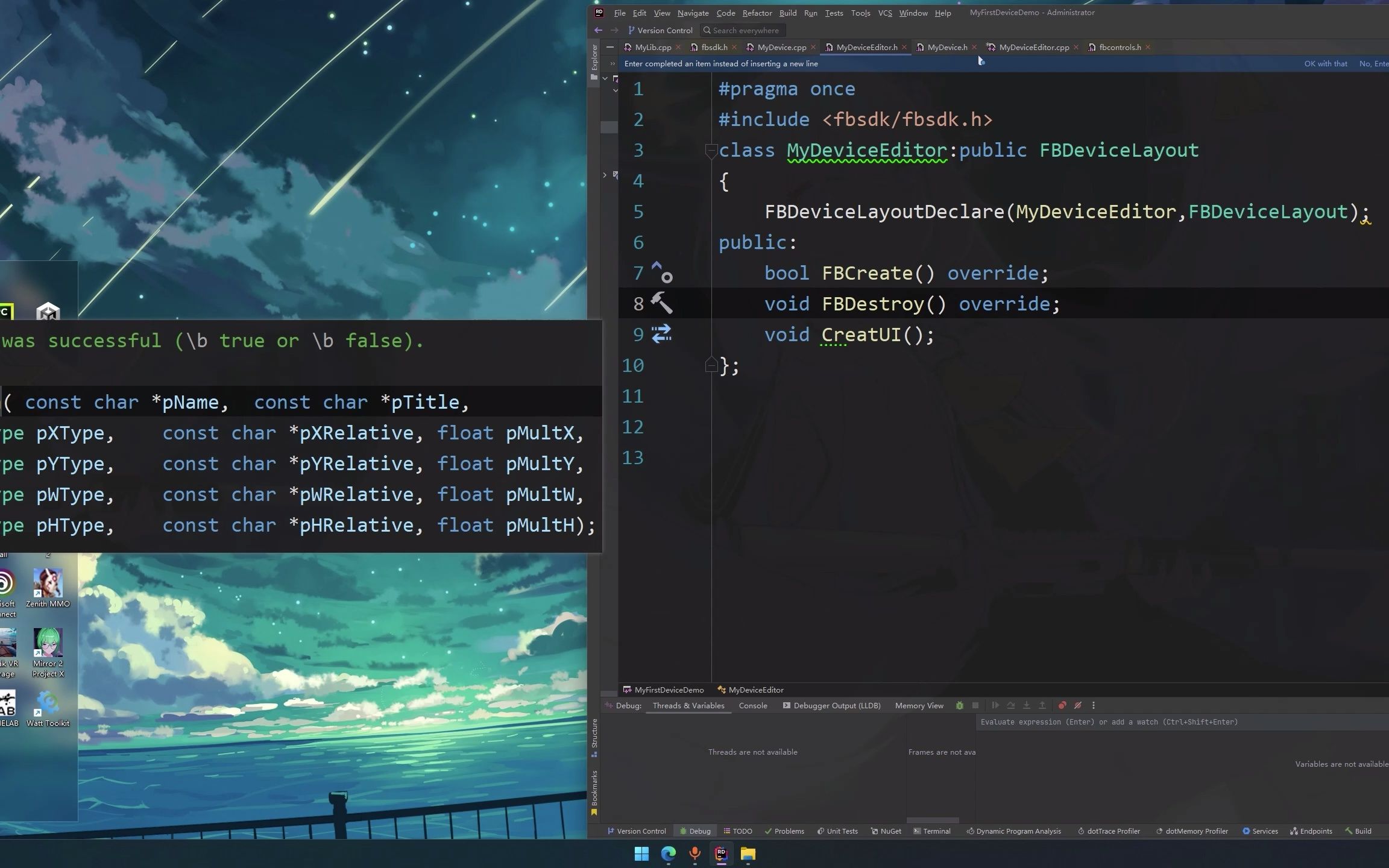Expand the hidden tabs chevron in the editor tab bar
The width and height of the screenshot is (1389, 868).
[613, 63]
